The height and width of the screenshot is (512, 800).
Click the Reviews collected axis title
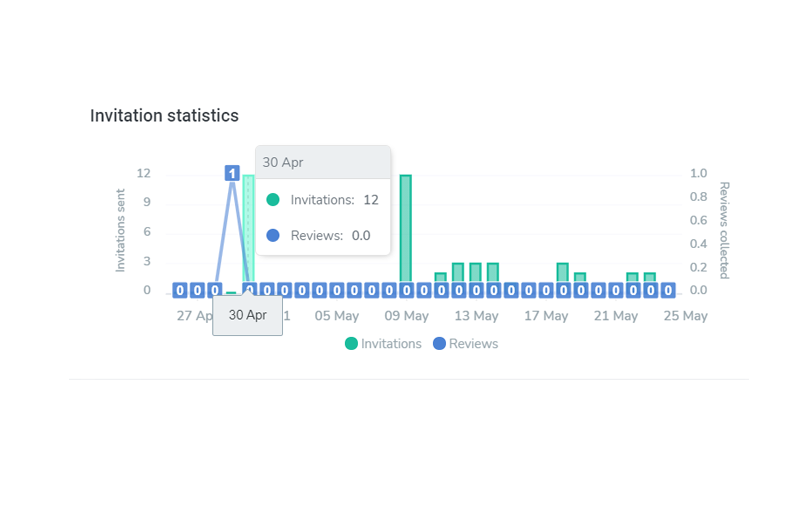[x=721, y=231]
